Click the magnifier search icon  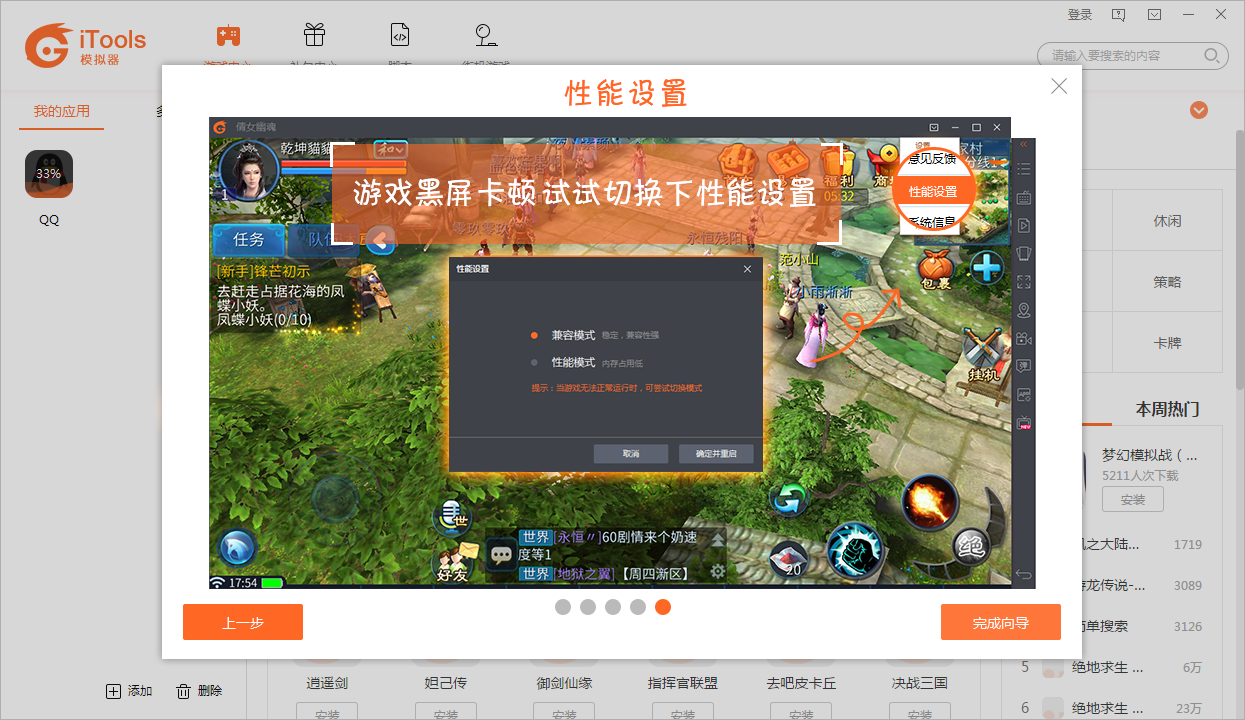(x=1212, y=56)
